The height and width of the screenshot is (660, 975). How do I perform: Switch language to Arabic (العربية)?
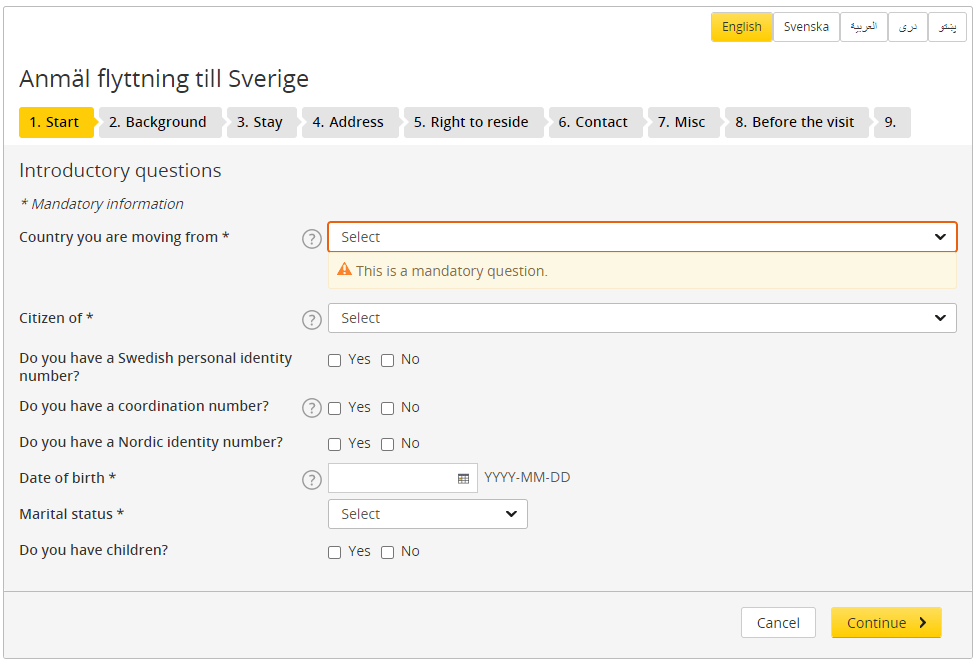(863, 27)
